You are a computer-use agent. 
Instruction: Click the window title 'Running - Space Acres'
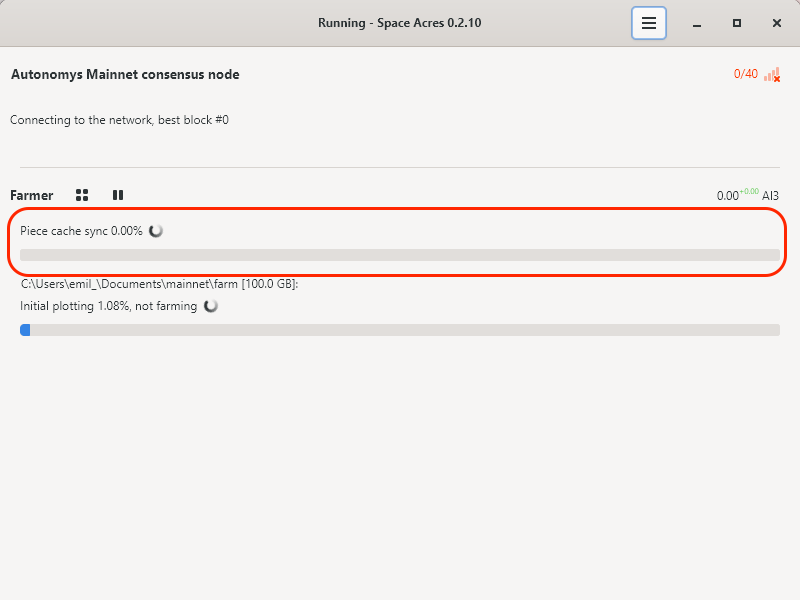pyautogui.click(x=399, y=23)
